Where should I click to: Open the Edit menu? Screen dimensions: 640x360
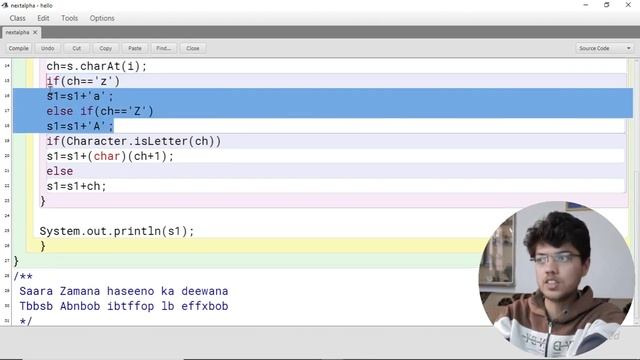point(43,18)
